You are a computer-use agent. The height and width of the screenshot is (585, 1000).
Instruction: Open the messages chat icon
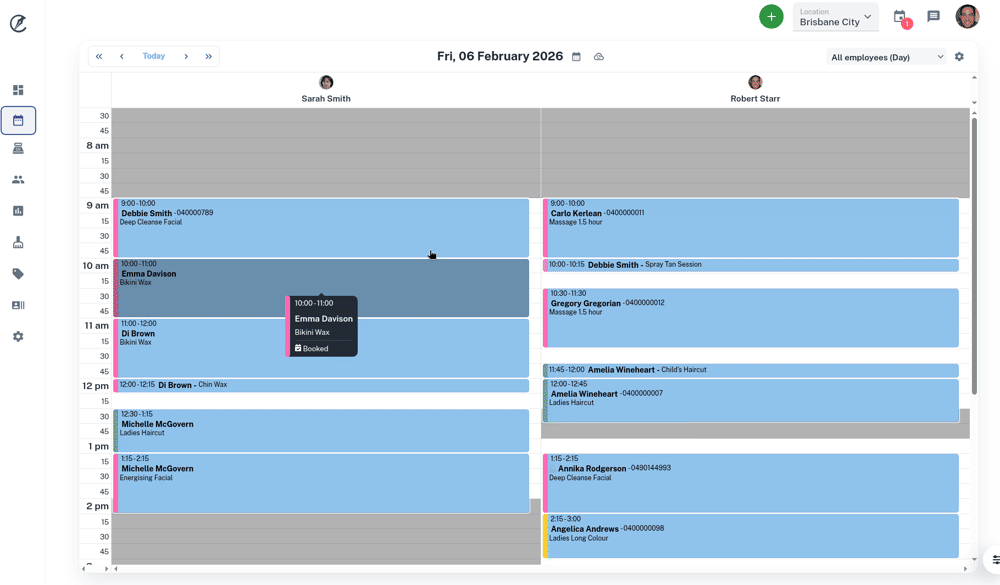[933, 17]
